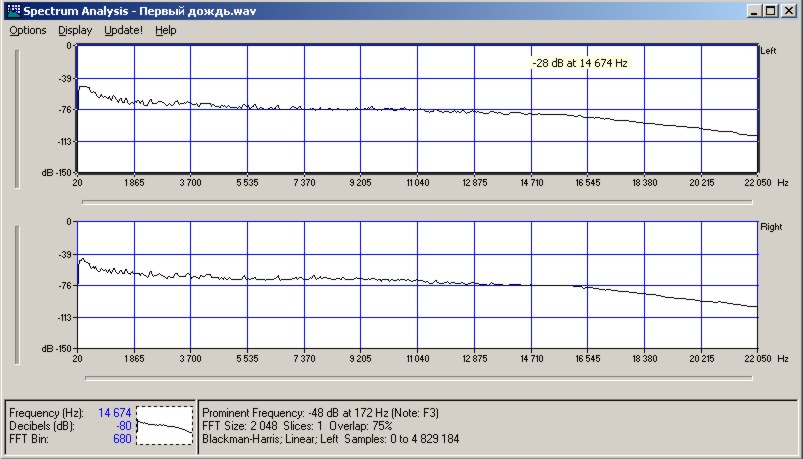Click the Spectrum Analysis title bar icon
This screenshot has width=803, height=459.
point(13,10)
